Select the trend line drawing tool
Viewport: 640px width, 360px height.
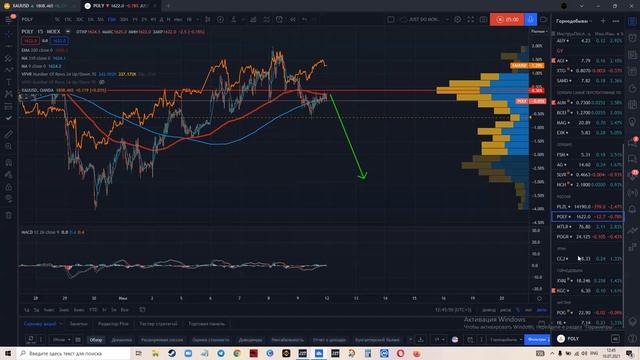pos(9,47)
